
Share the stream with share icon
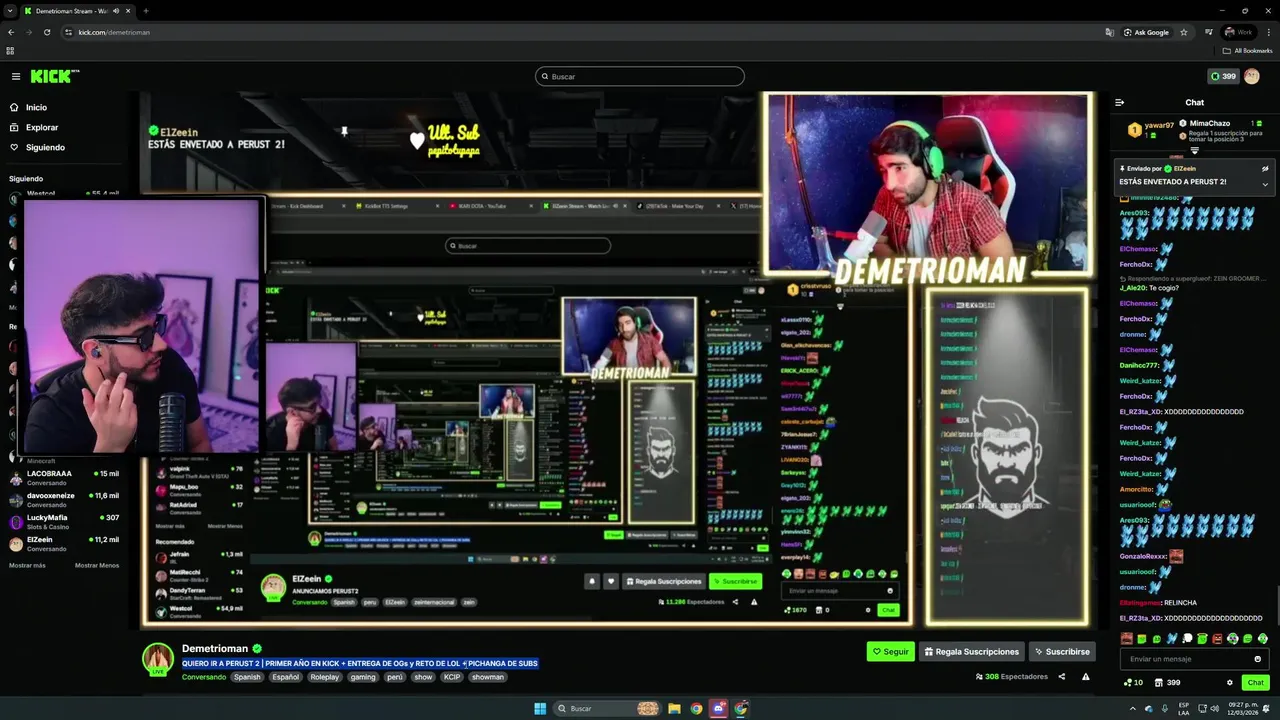(1062, 676)
